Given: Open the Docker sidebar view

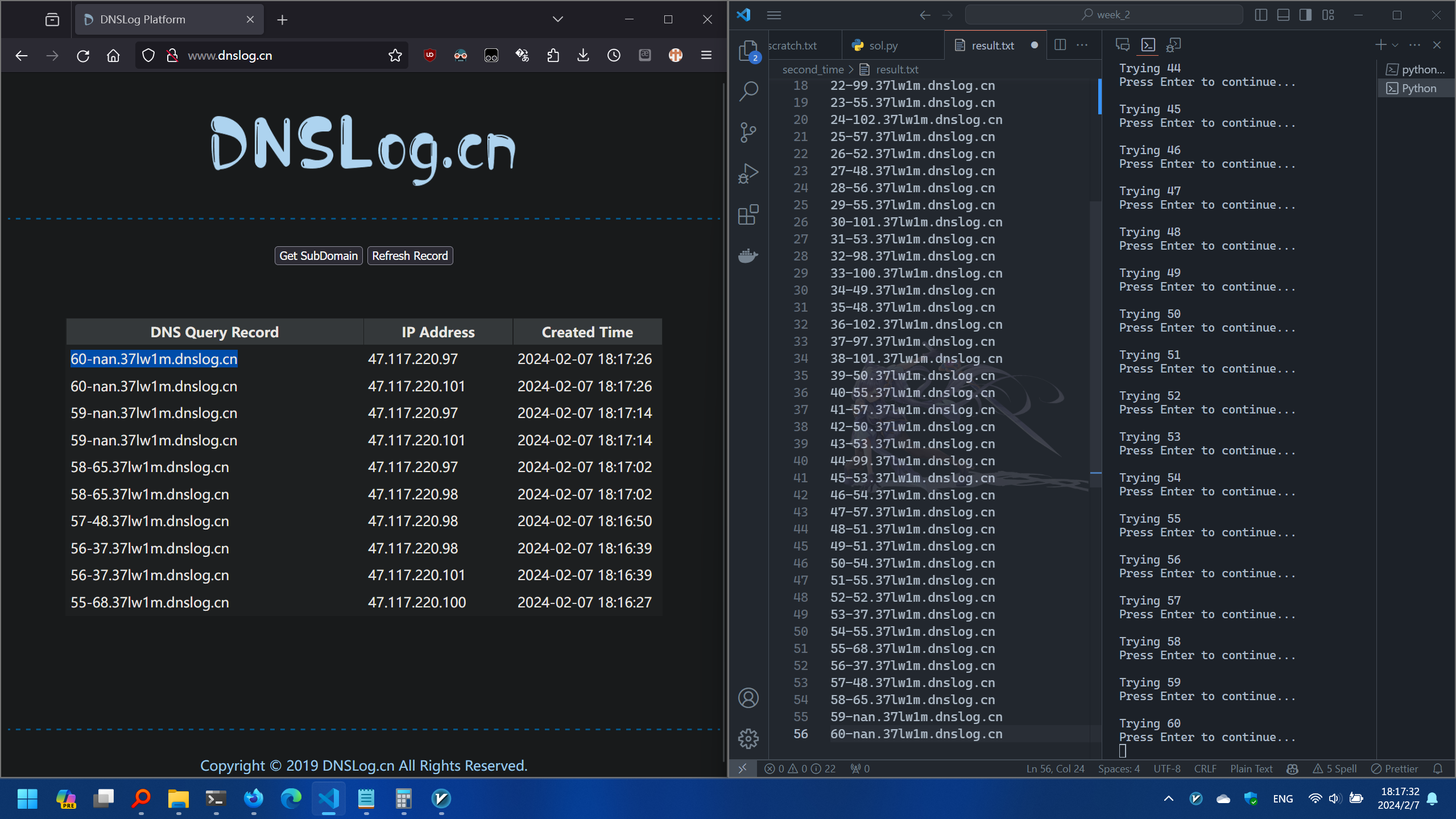Looking at the screenshot, I should [x=748, y=255].
